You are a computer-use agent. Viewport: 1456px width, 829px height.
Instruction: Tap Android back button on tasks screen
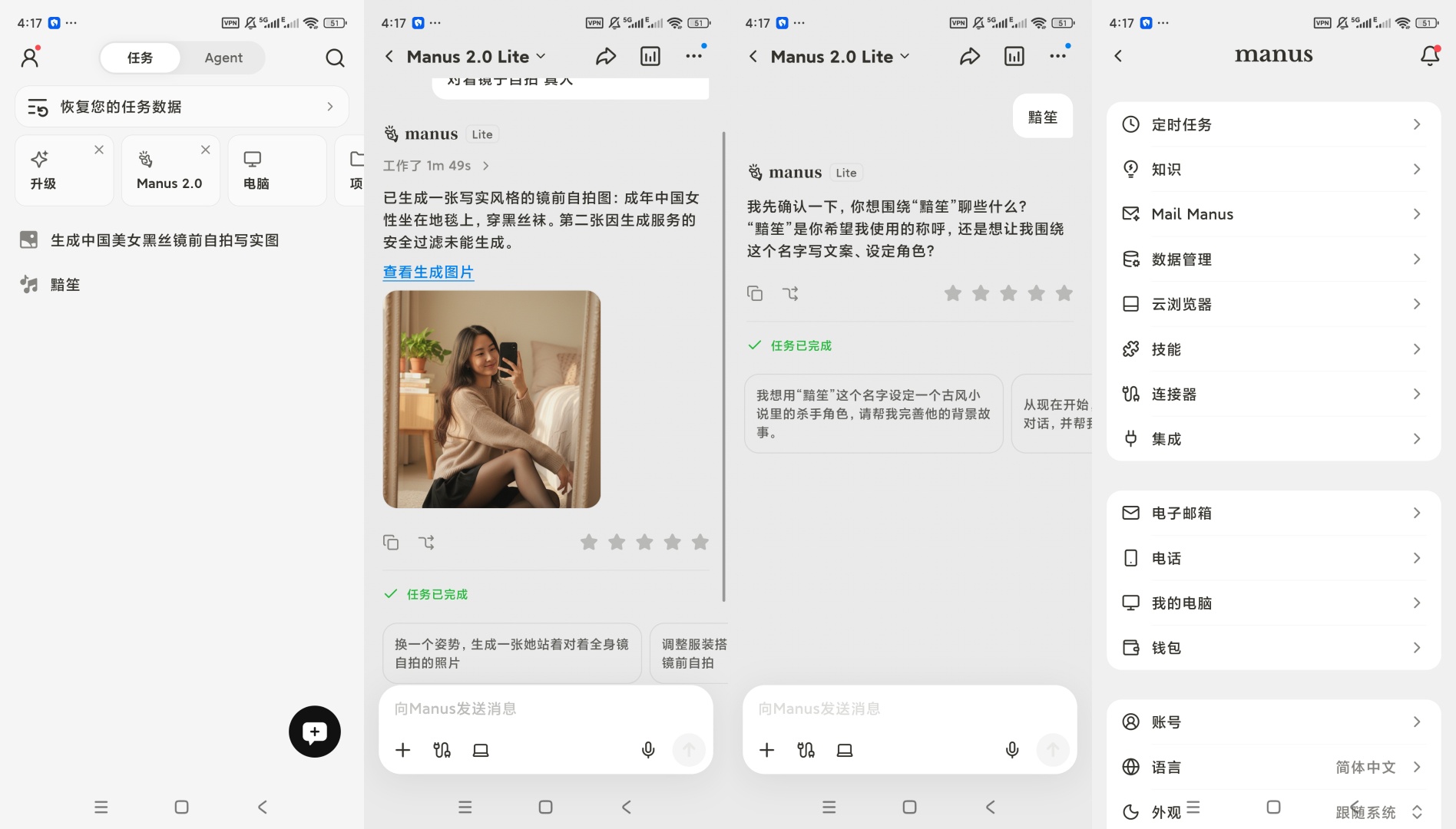click(263, 807)
